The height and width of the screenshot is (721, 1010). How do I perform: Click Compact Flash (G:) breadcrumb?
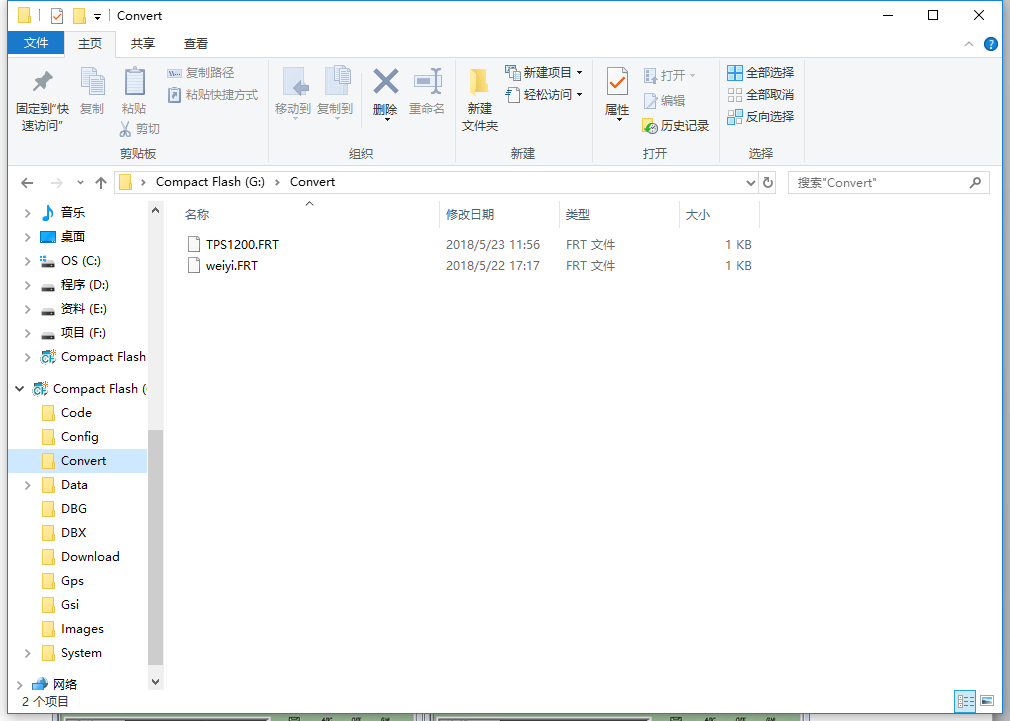point(210,182)
